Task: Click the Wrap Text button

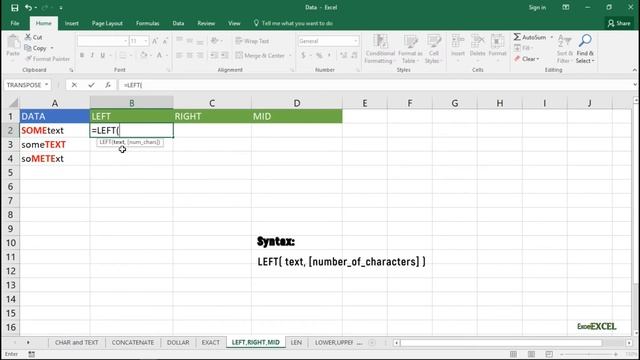Action: (252, 41)
